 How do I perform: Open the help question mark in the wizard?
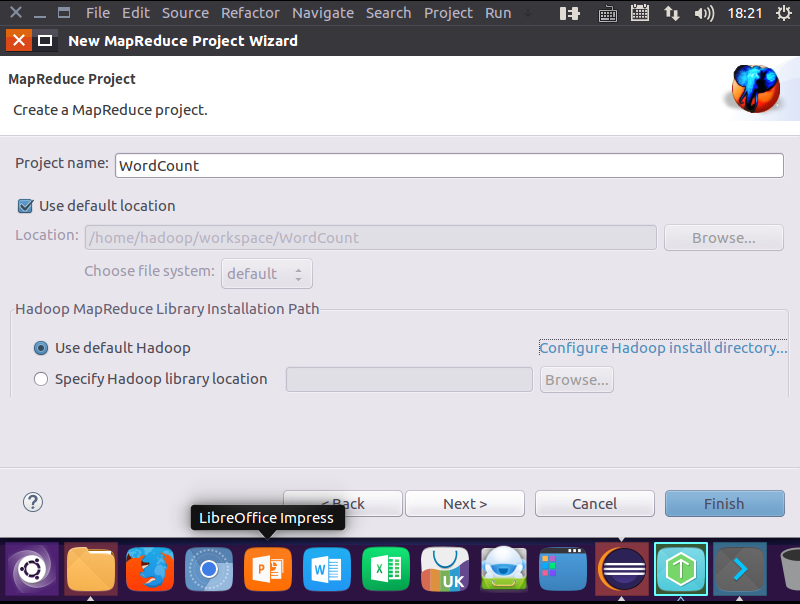pyautogui.click(x=32, y=502)
